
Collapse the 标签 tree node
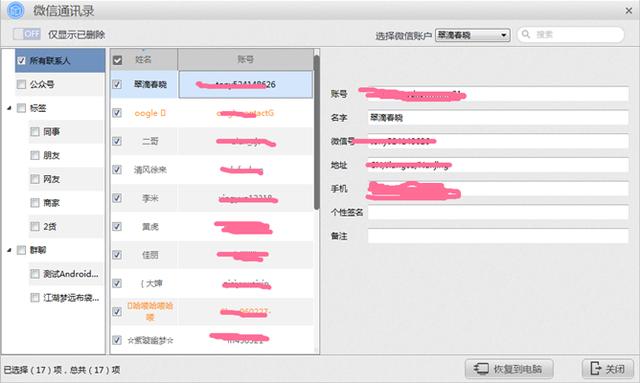[9, 108]
